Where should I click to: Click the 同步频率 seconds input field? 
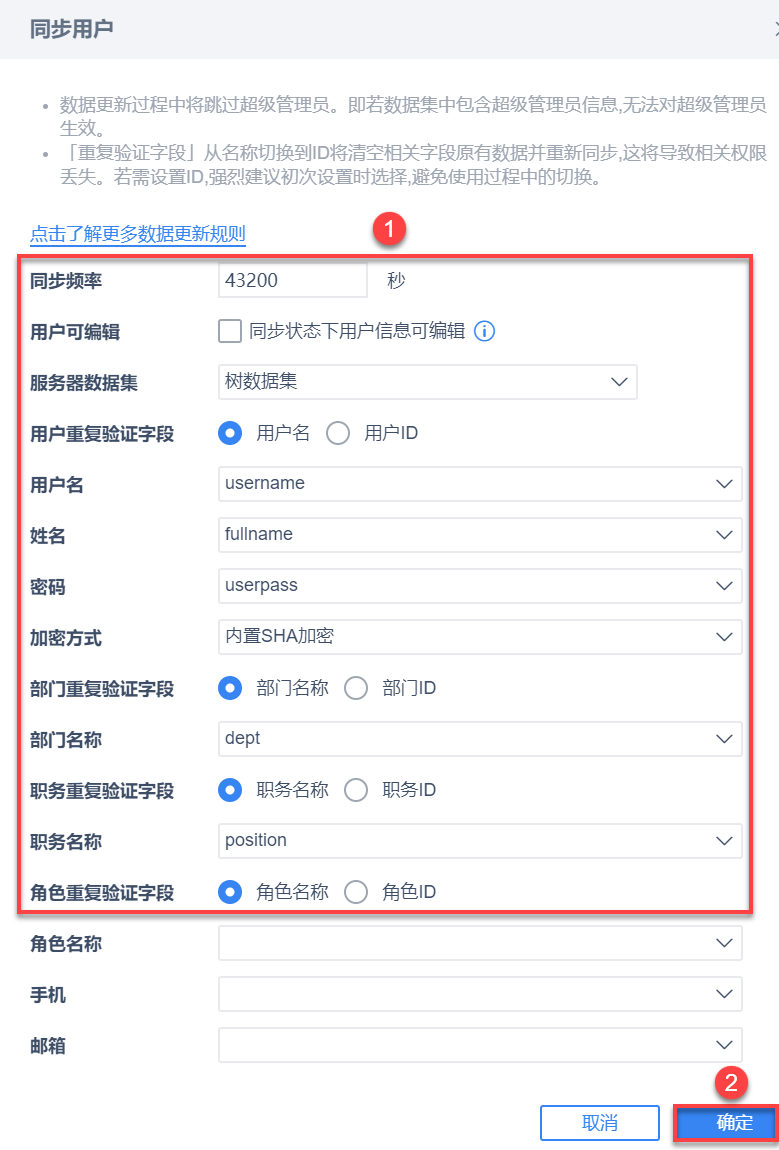click(292, 281)
